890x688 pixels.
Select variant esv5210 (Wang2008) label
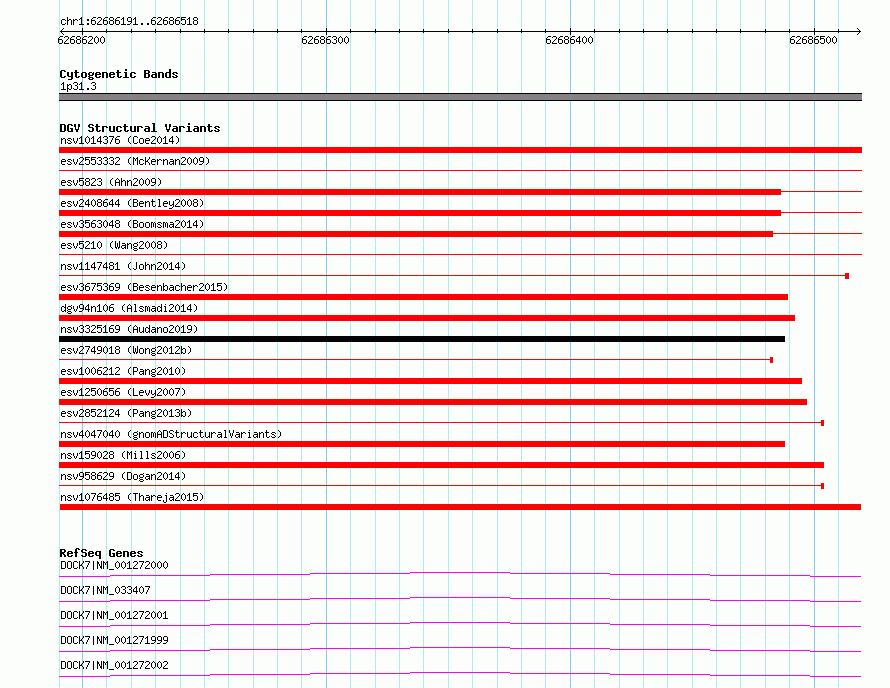click(x=114, y=245)
